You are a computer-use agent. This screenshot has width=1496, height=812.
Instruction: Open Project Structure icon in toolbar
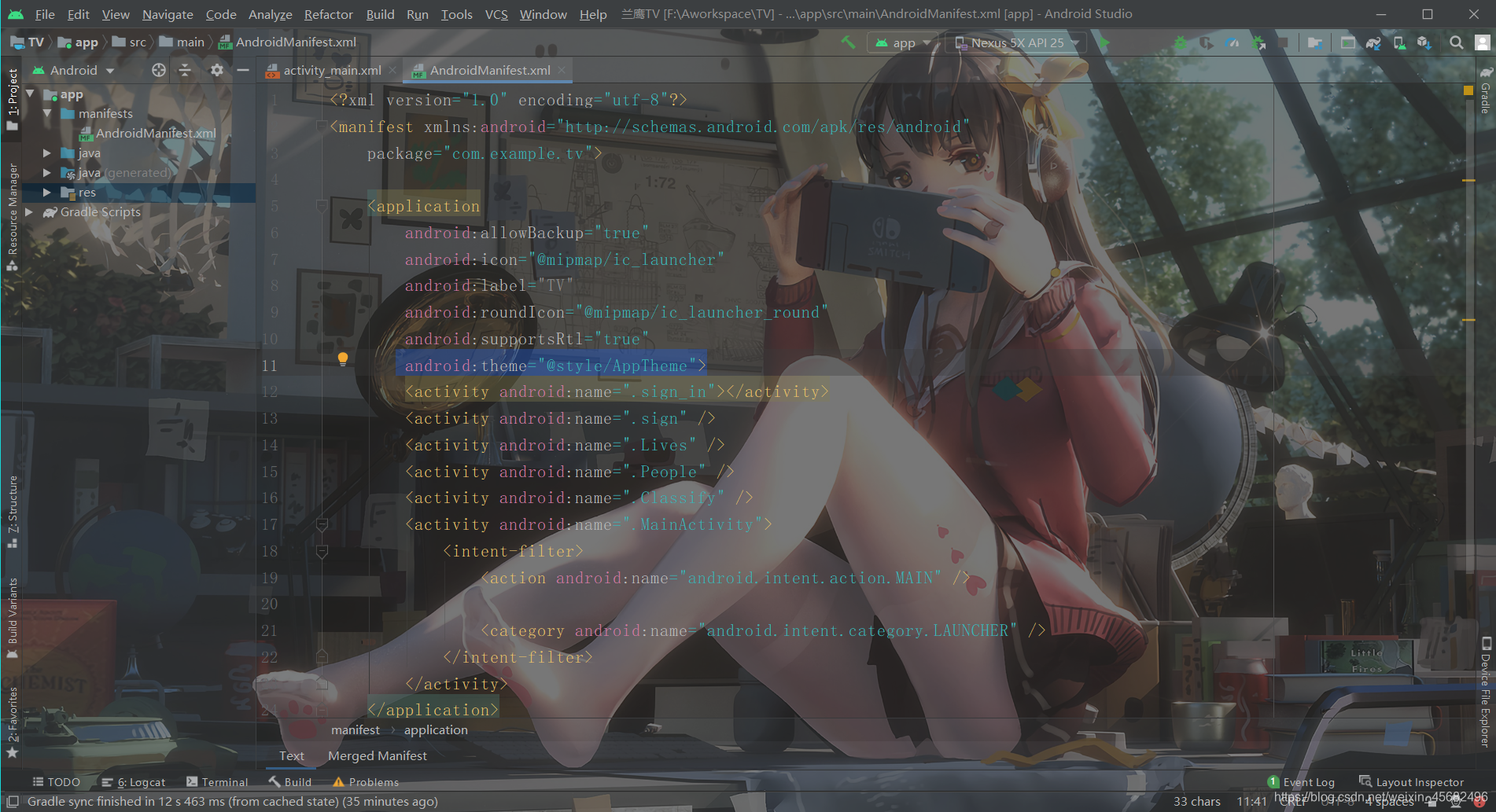[1314, 42]
